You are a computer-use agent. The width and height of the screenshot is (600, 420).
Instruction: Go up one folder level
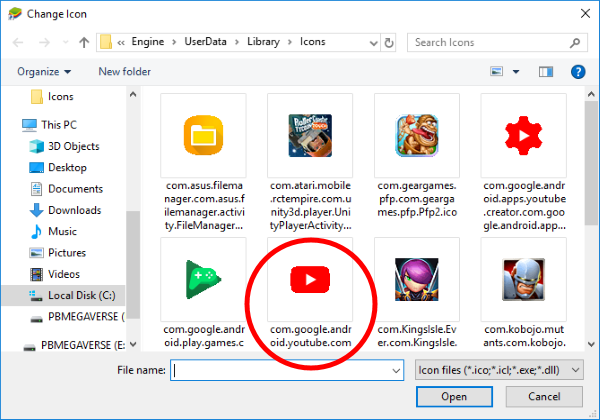coord(84,42)
